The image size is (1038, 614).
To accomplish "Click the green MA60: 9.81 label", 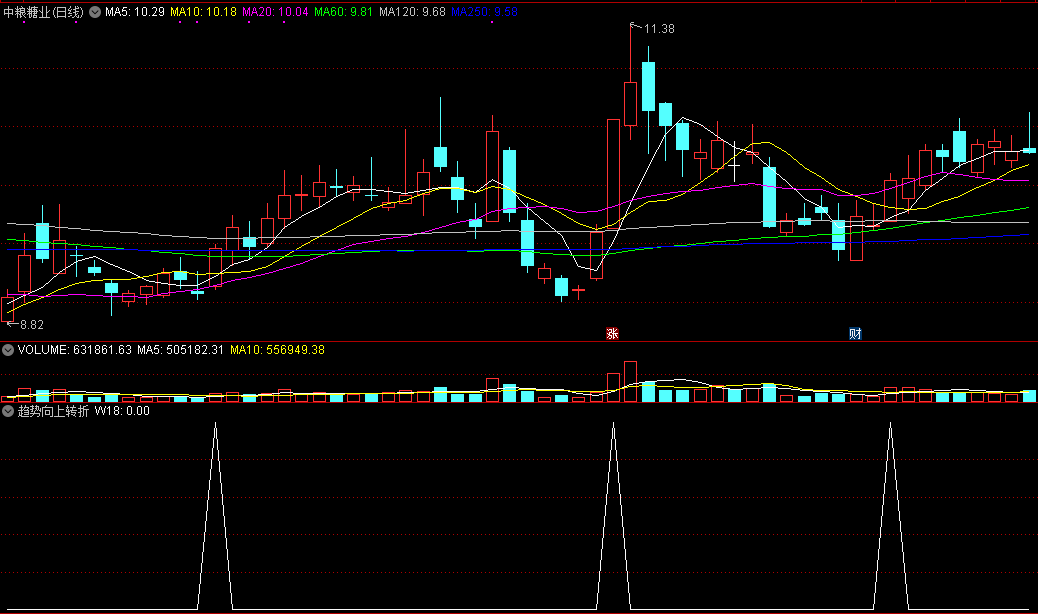I will pos(344,12).
